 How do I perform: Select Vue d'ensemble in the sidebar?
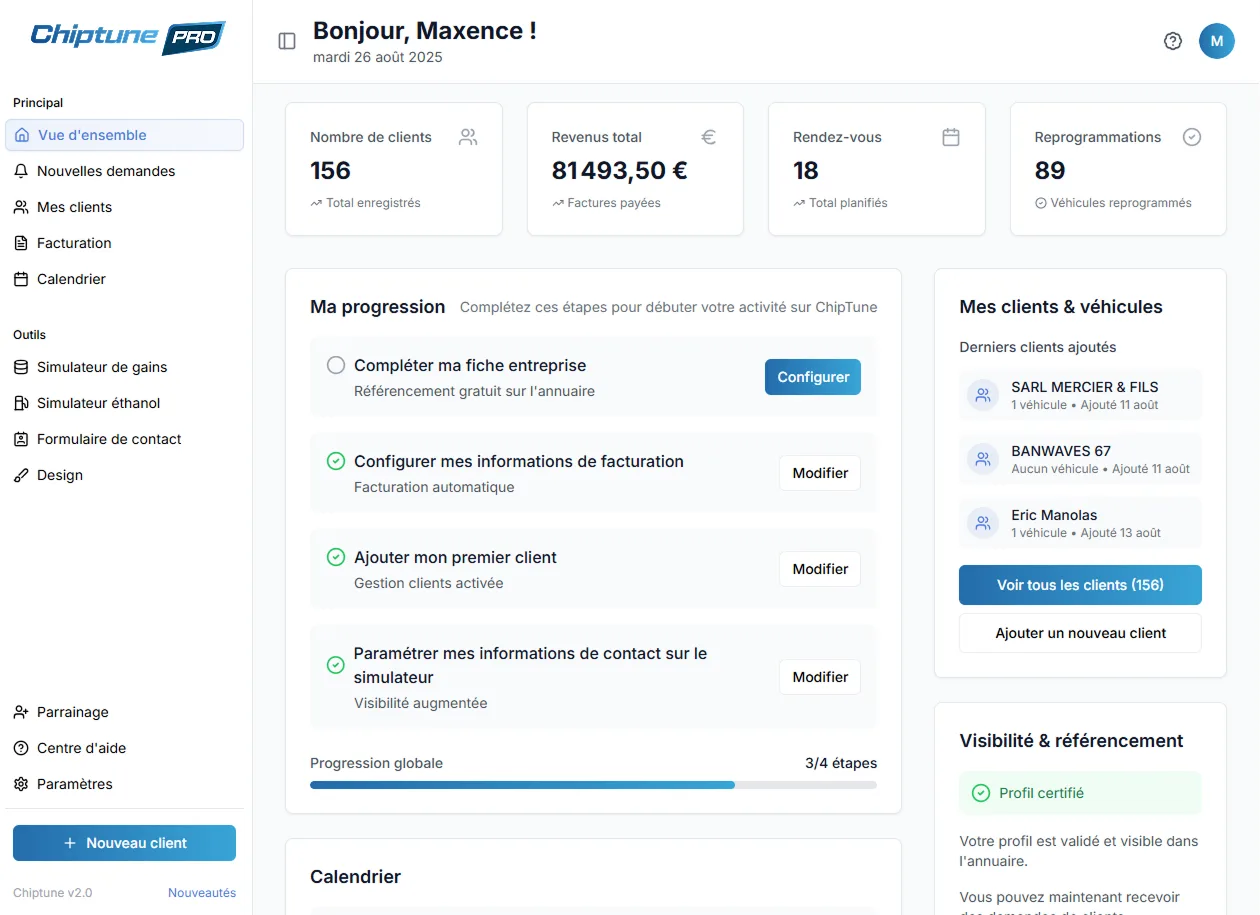(x=92, y=135)
